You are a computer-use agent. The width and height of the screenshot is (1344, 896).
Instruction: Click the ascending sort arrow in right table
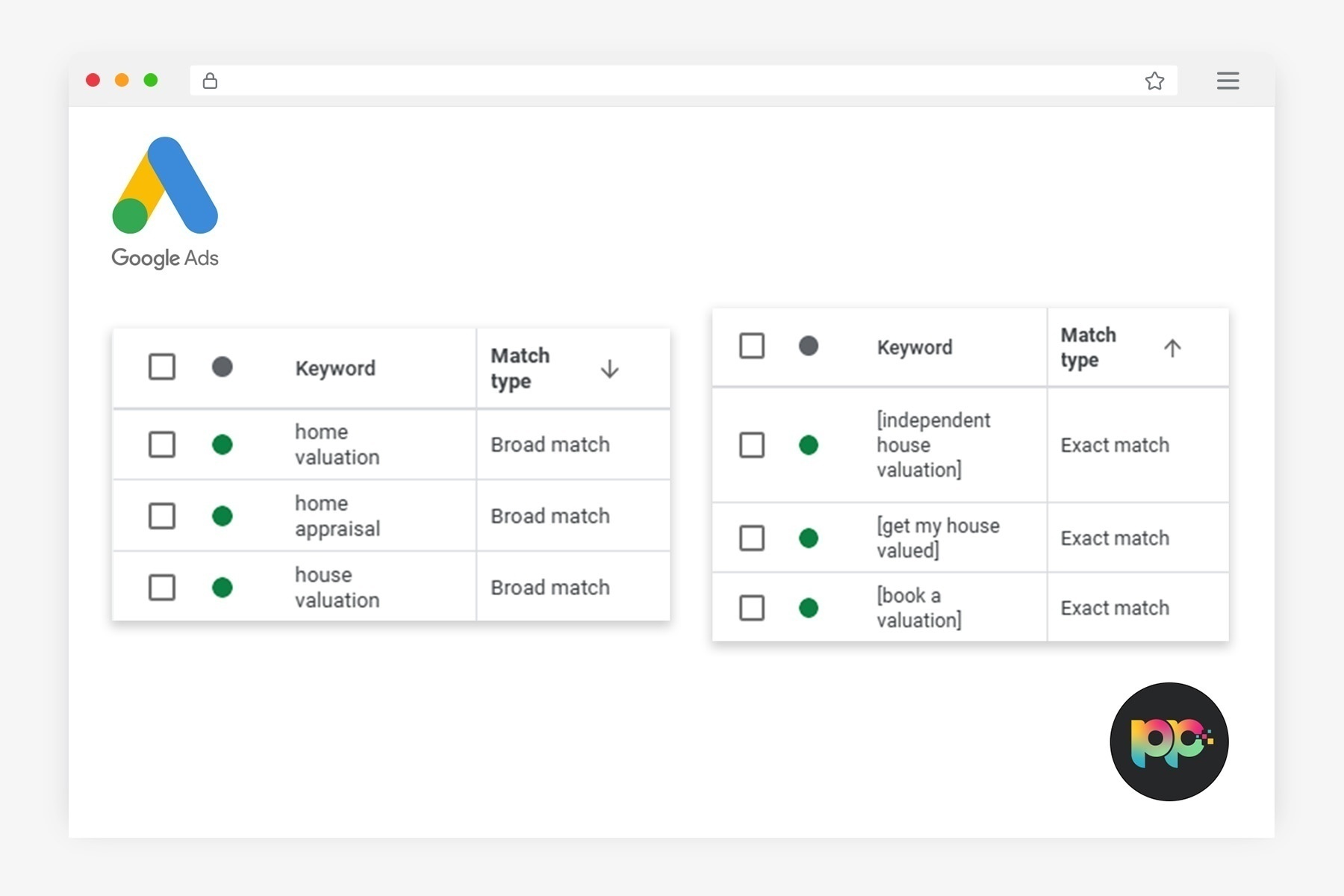(1173, 347)
